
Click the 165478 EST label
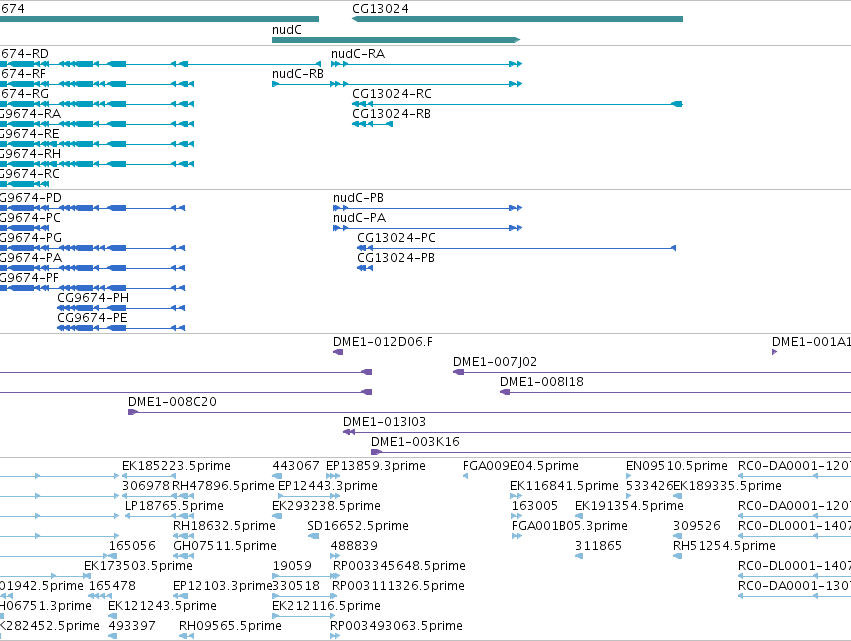pos(112,586)
